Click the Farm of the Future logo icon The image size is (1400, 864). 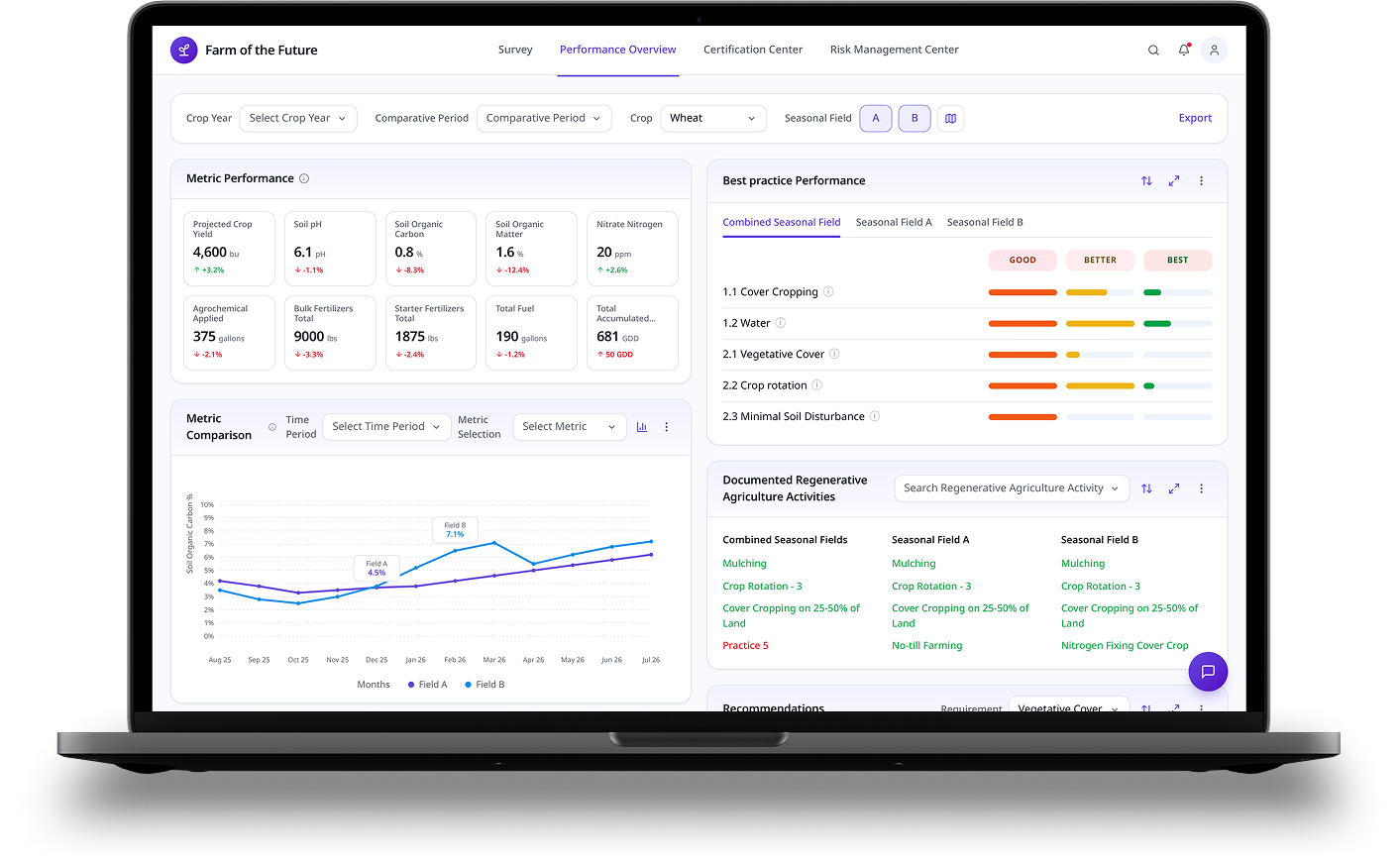tap(183, 50)
